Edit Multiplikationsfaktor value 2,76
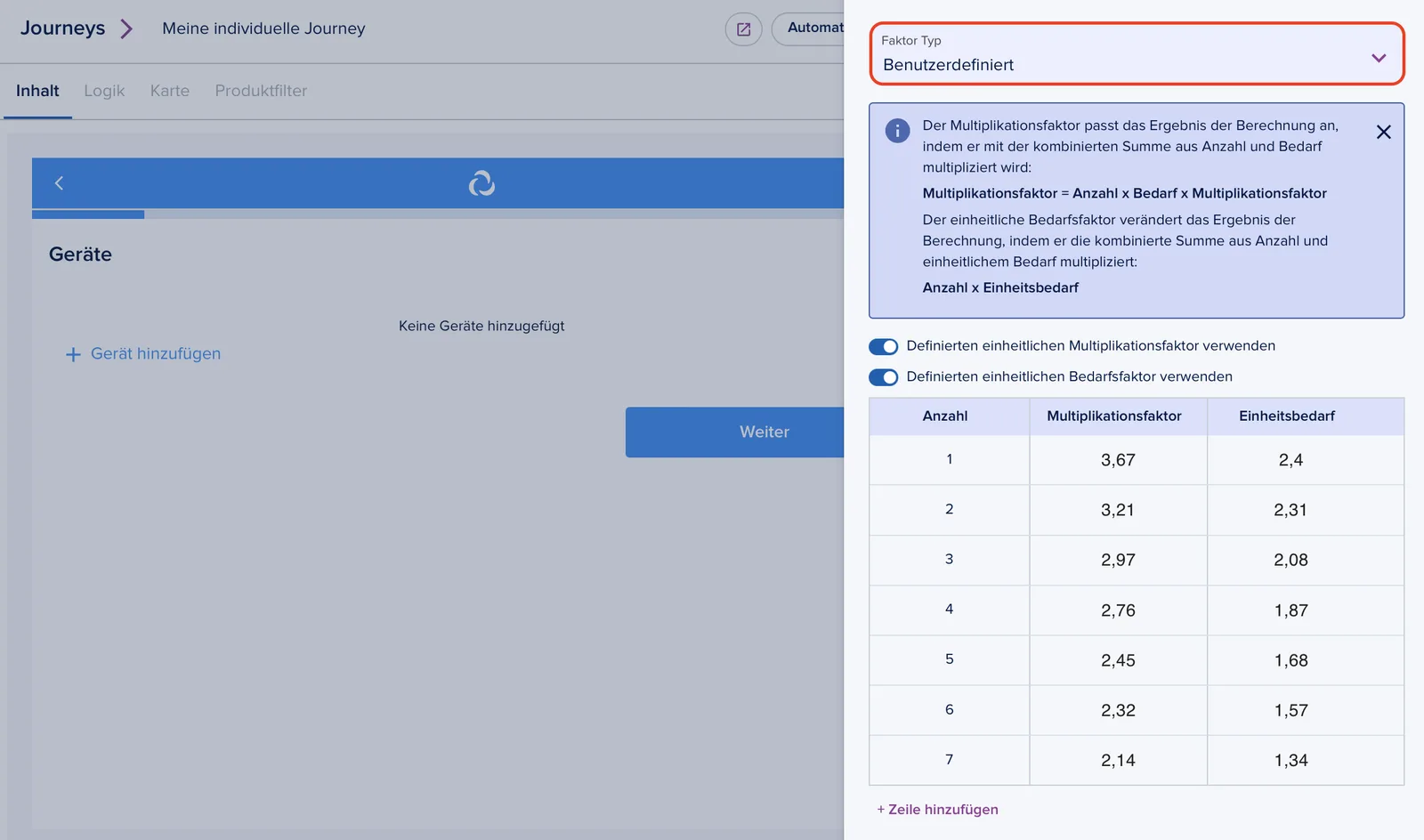This screenshot has height=840, width=1424. coord(1118,610)
